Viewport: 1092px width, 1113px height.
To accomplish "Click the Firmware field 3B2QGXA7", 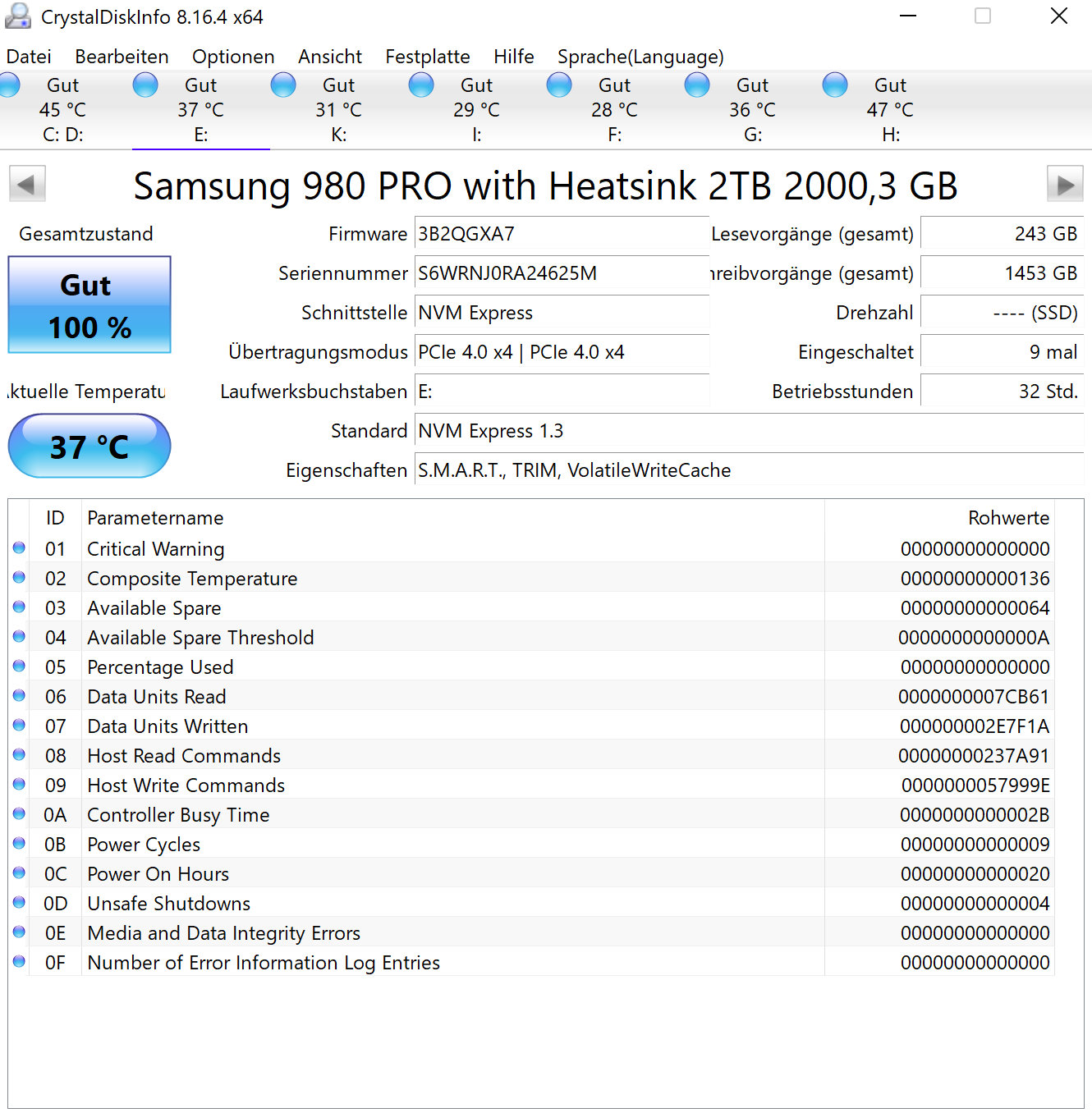I will tap(562, 234).
